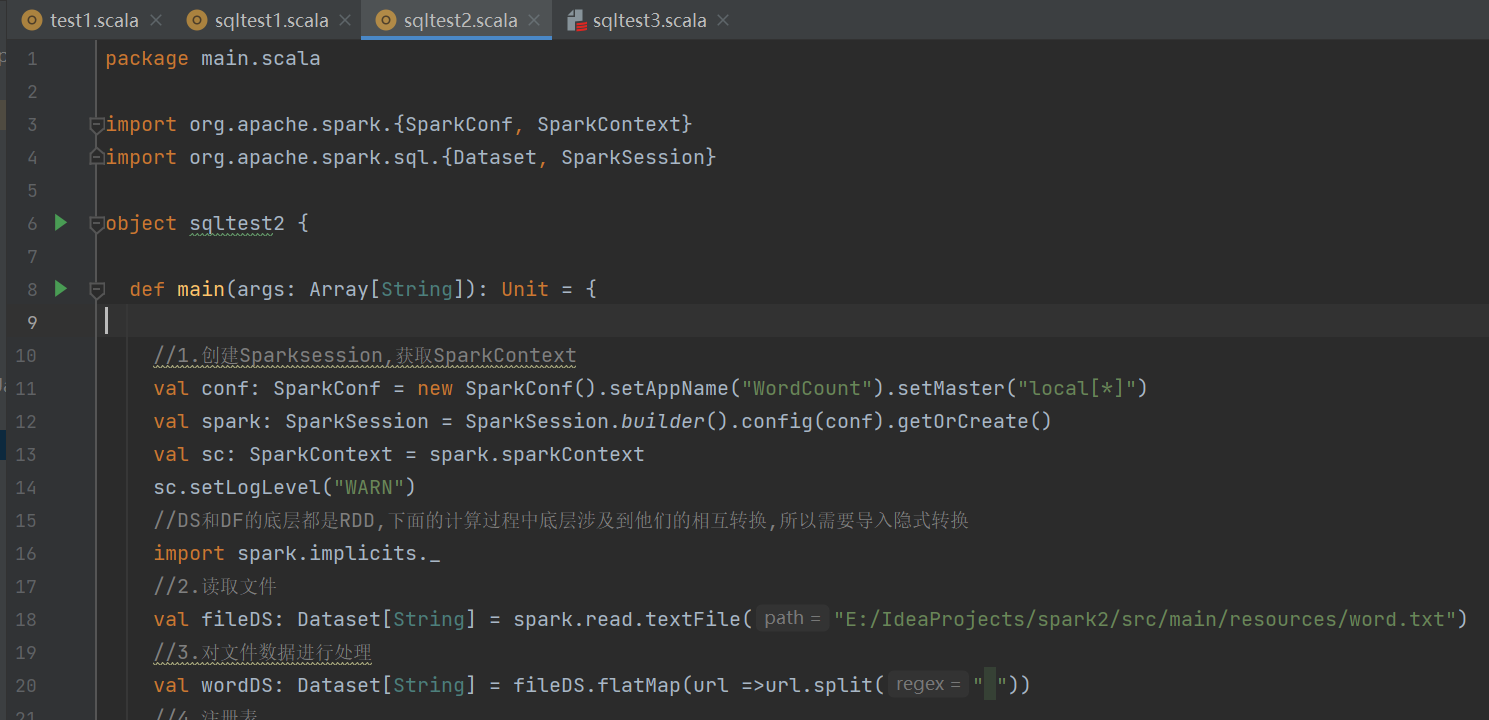This screenshot has width=1489, height=720.
Task: Close the sqltest3.scala tab
Action: [x=723, y=20]
